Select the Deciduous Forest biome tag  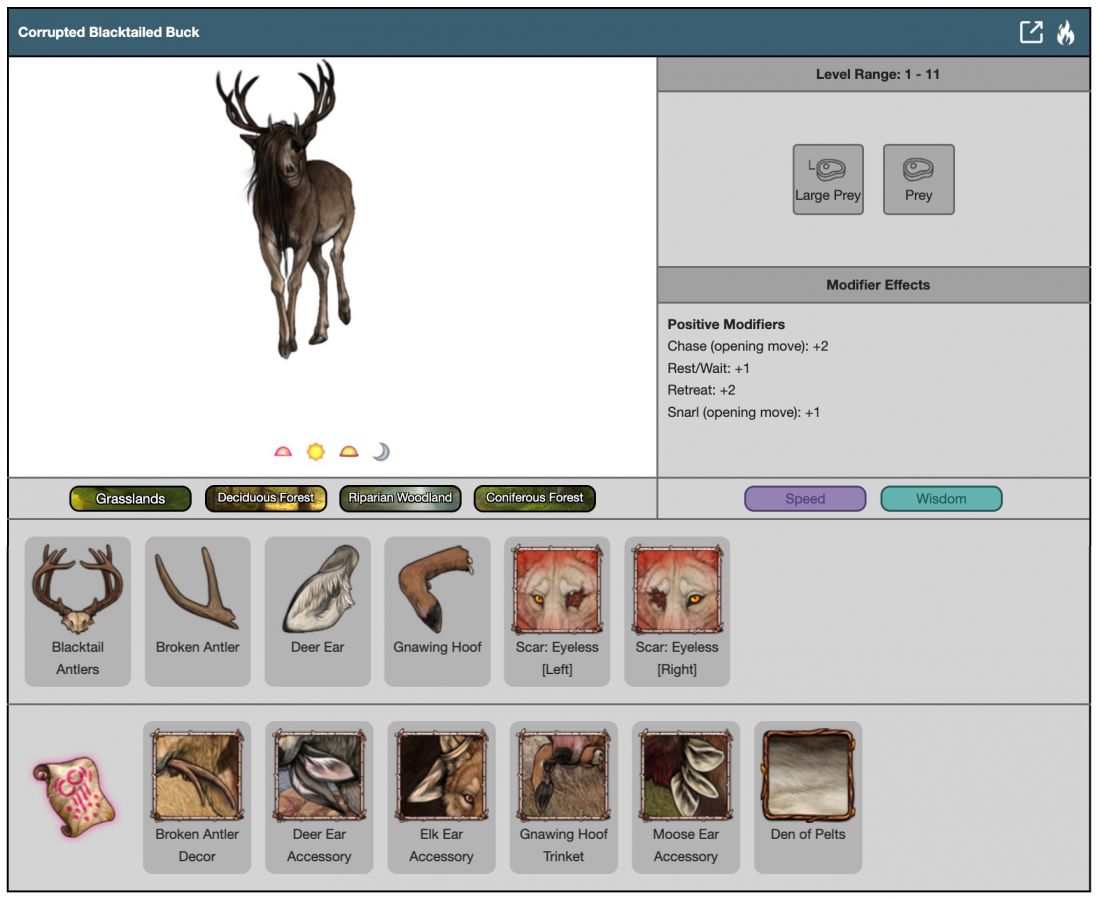pos(266,498)
